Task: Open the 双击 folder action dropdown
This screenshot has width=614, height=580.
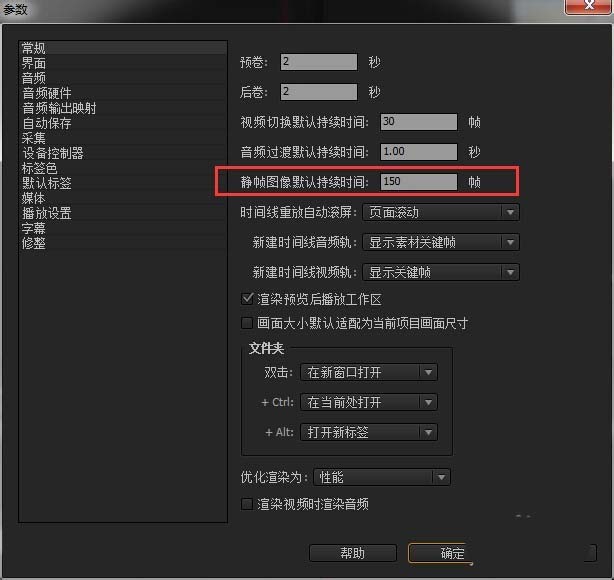Action: pyautogui.click(x=369, y=372)
